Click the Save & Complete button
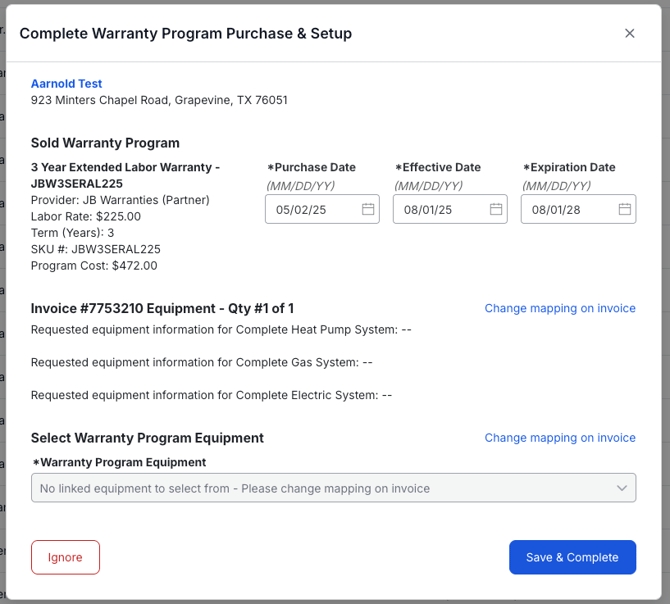The height and width of the screenshot is (604, 670). pyautogui.click(x=572, y=557)
